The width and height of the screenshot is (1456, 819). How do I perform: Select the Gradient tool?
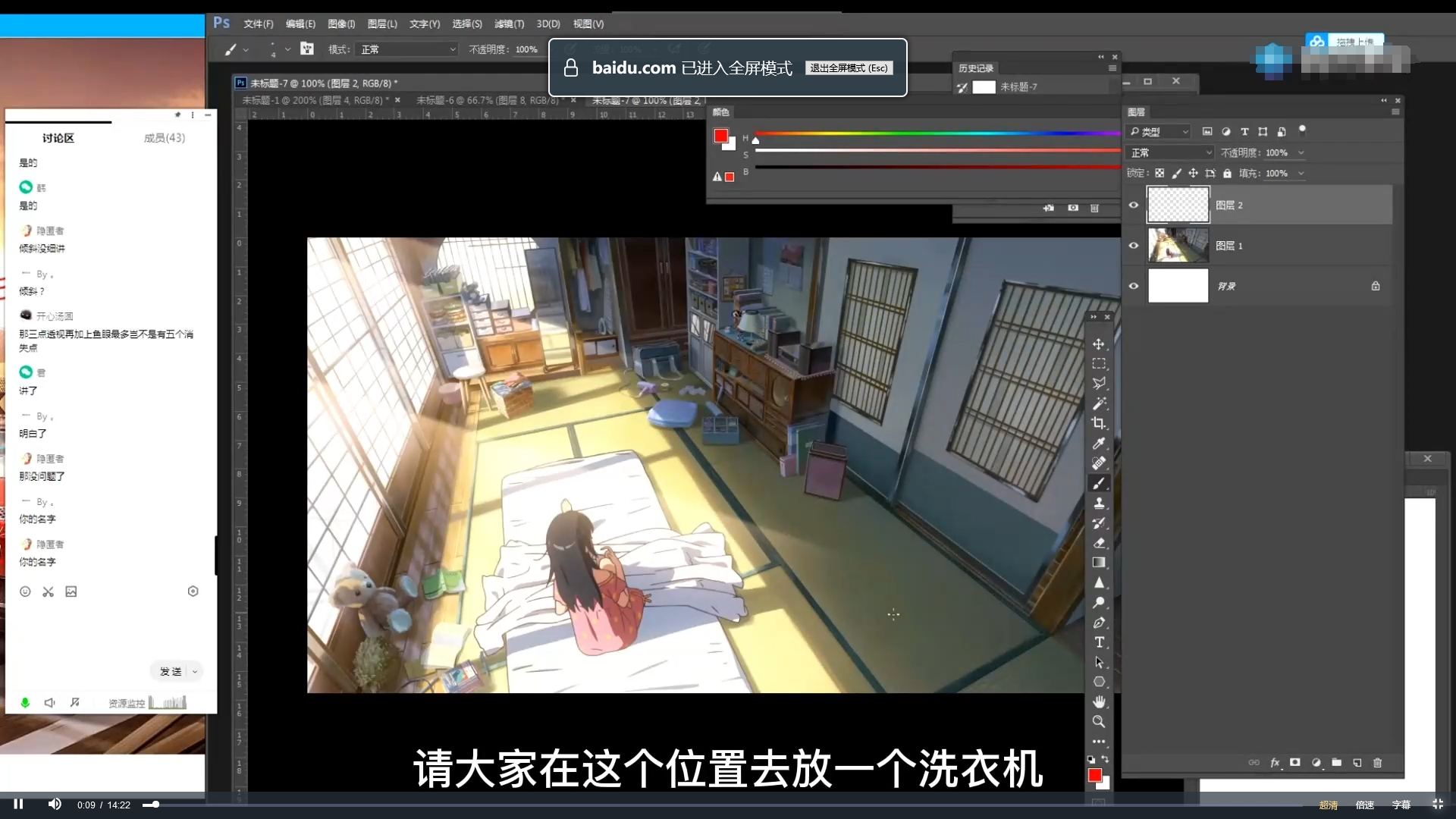[x=1098, y=563]
